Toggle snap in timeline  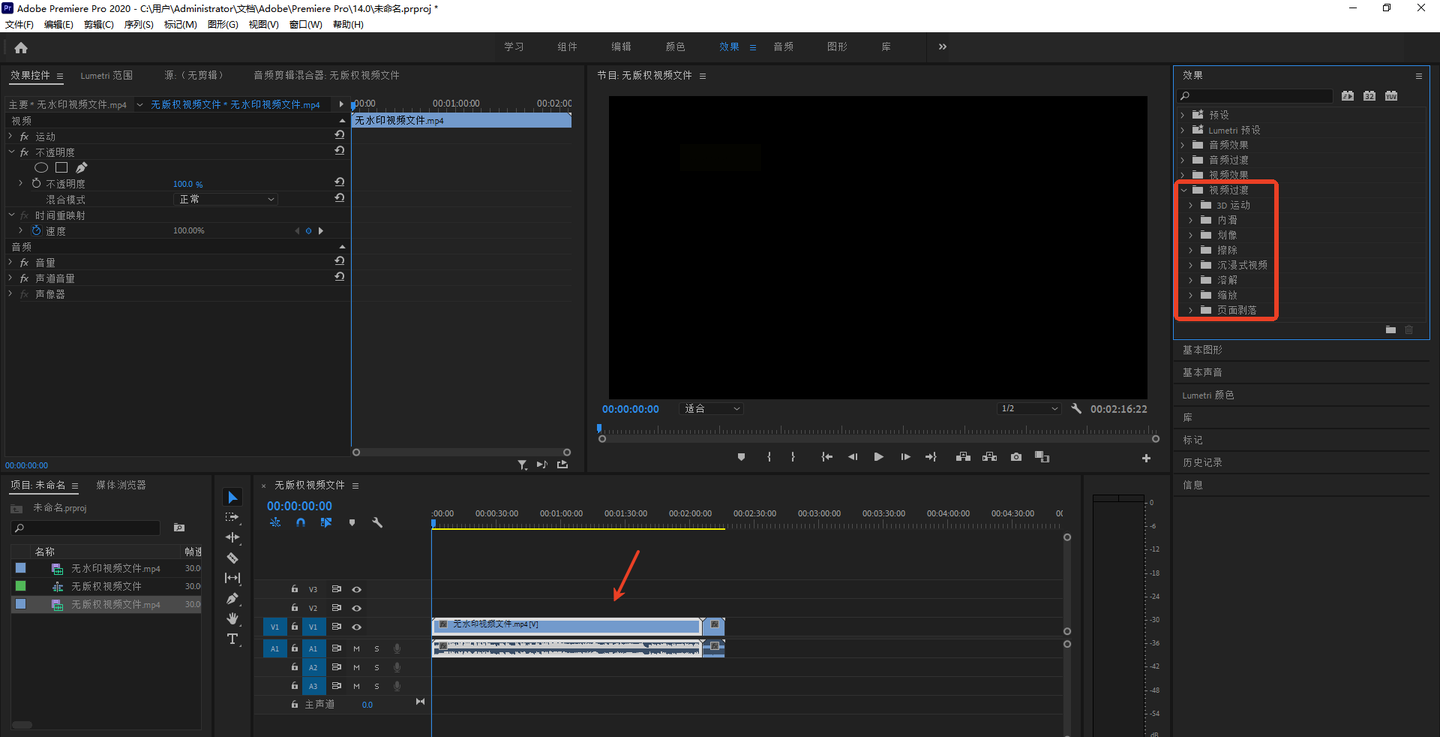(301, 522)
